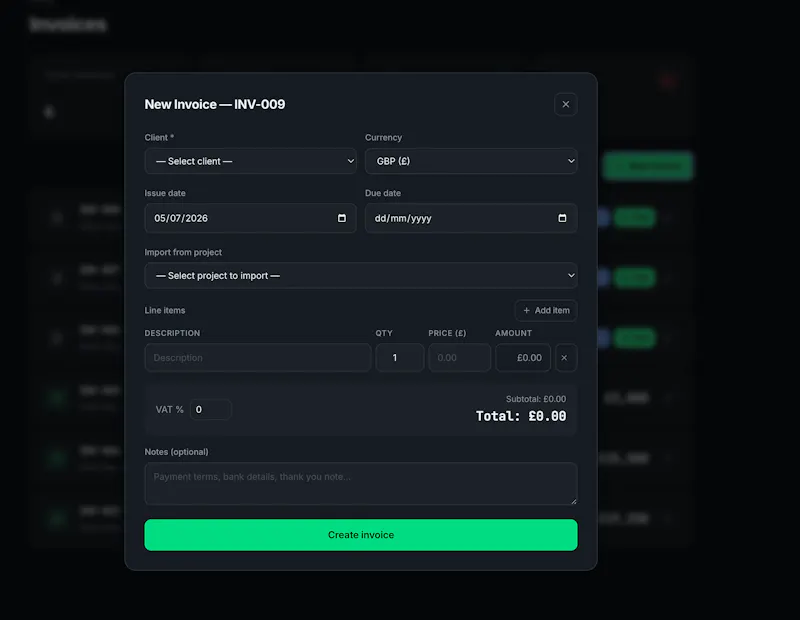Screen dimensions: 800x620
Task: Close the New Invoice dialog
Action: pyautogui.click(x=565, y=104)
